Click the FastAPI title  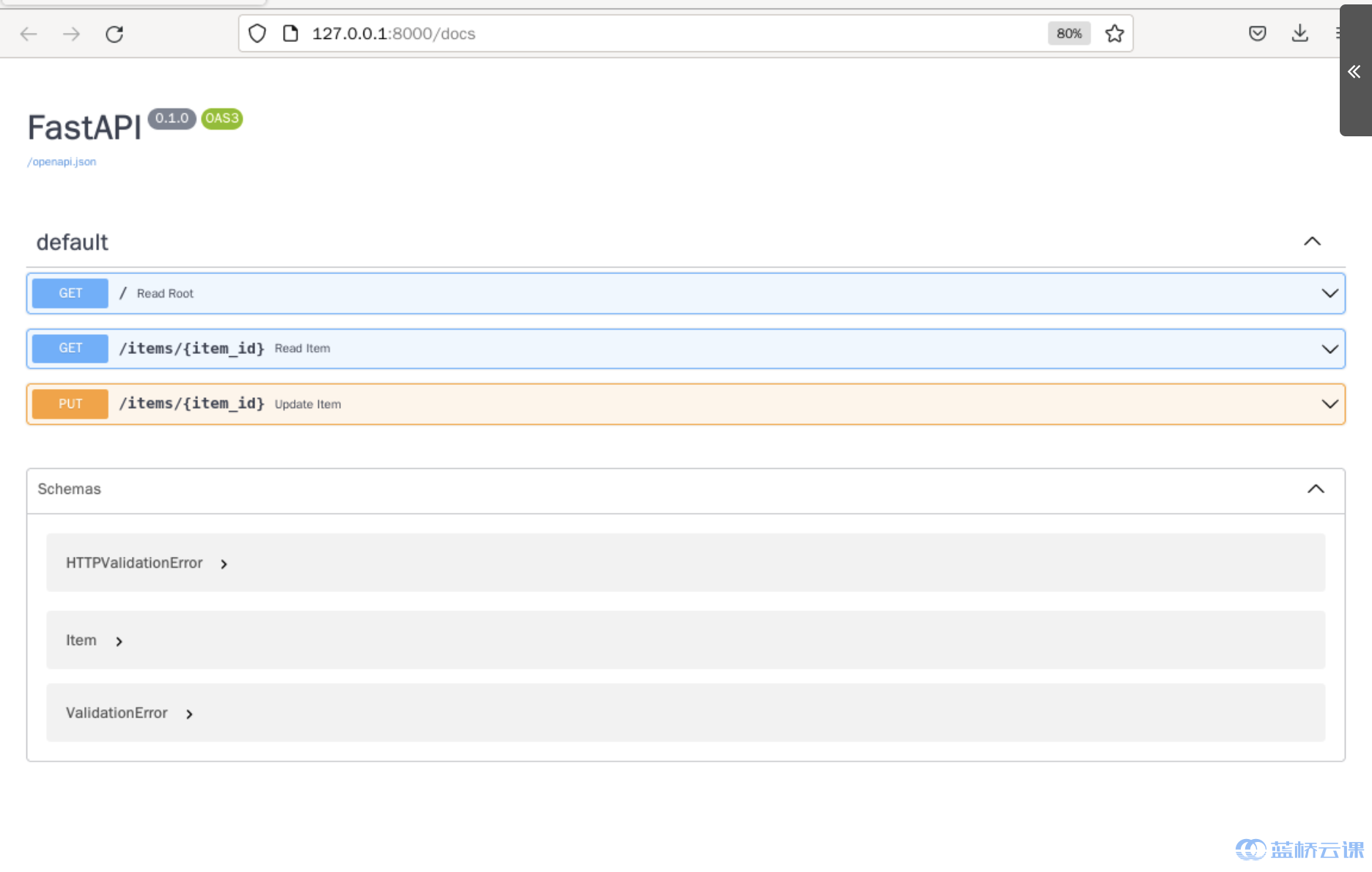point(84,128)
